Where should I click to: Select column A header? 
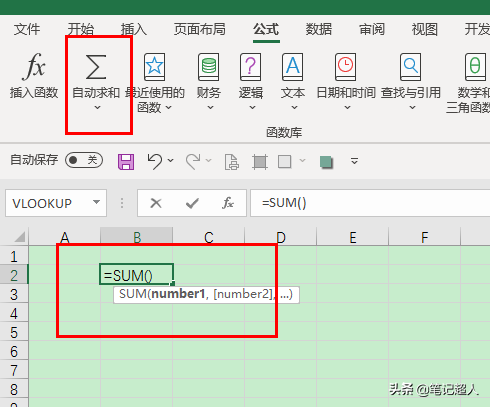(65, 237)
